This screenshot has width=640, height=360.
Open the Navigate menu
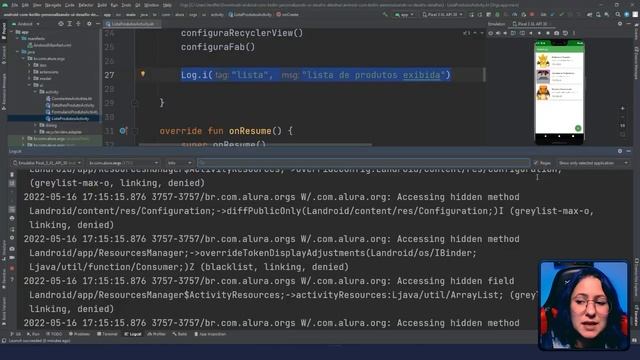coord(53,5)
